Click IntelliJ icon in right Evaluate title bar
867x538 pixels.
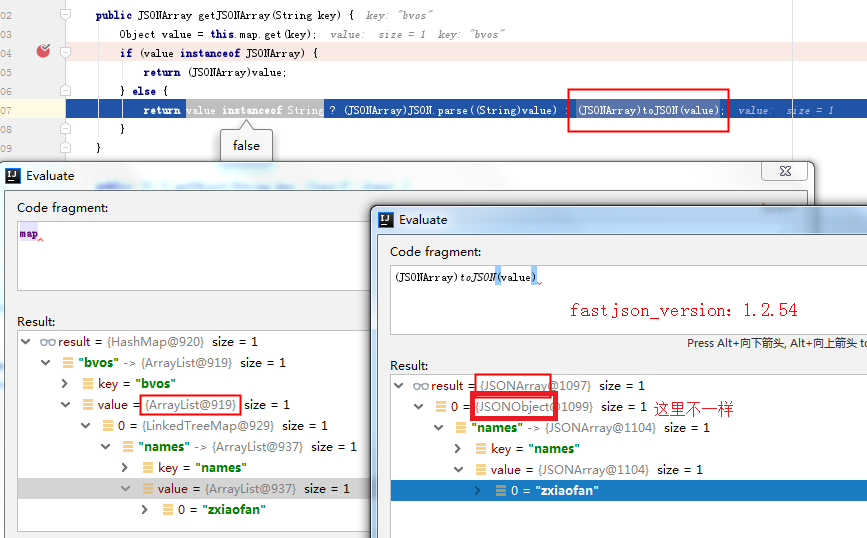386,220
